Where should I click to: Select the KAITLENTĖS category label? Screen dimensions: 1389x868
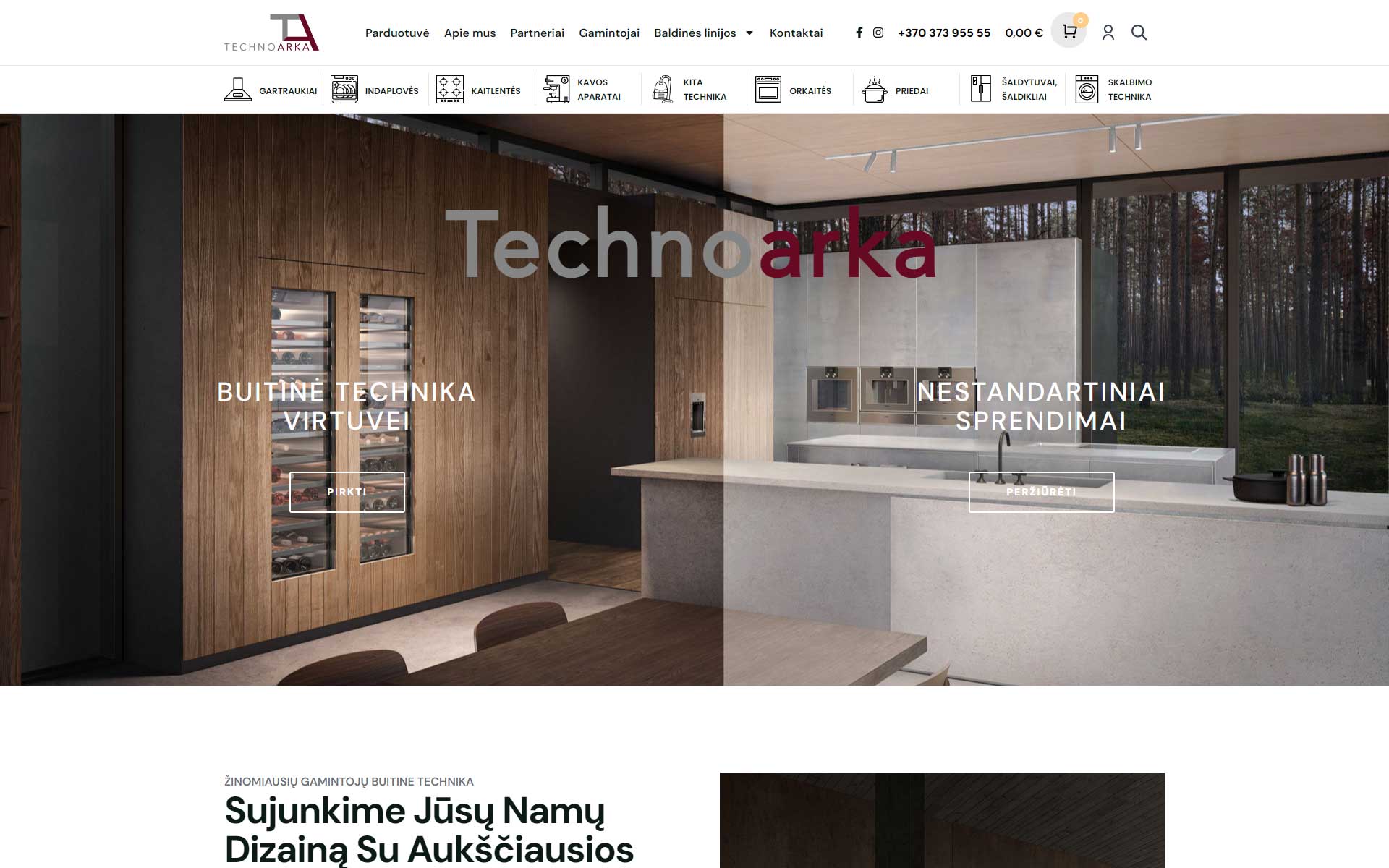tap(496, 91)
